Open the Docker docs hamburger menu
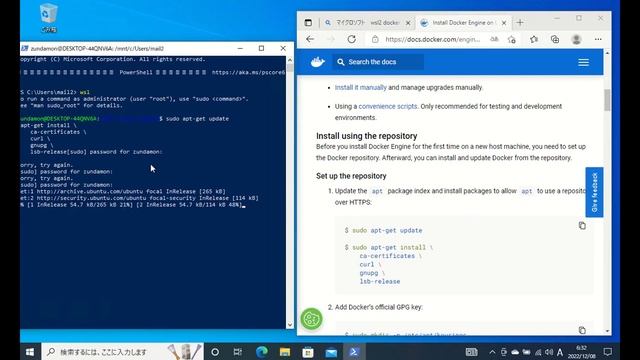640x360 pixels. 584,62
